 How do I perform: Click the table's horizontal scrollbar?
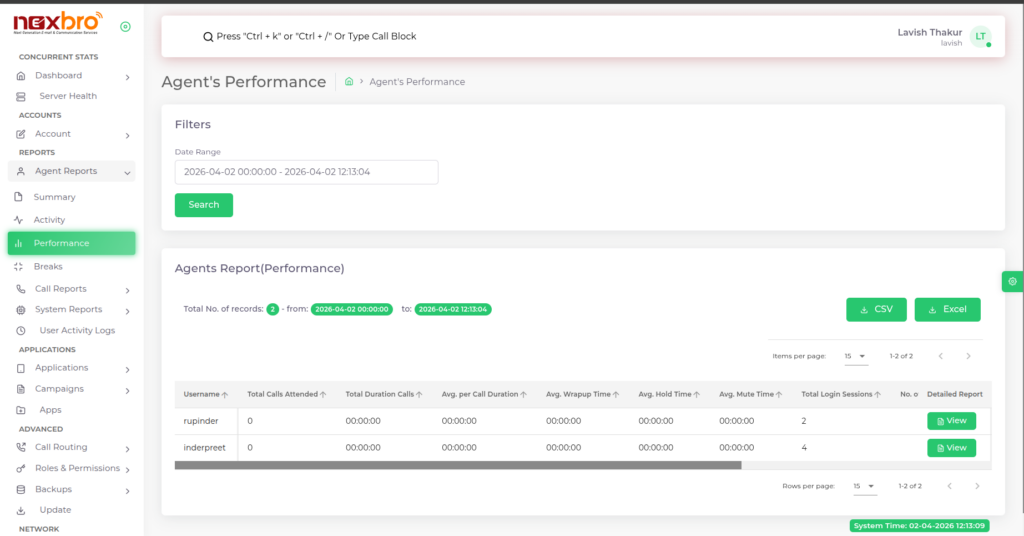tap(457, 465)
